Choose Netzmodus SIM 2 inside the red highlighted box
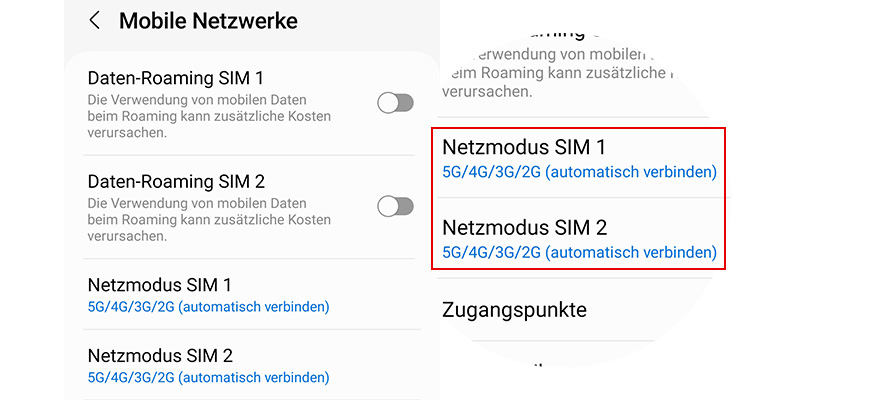The width and height of the screenshot is (879, 400). (524, 228)
